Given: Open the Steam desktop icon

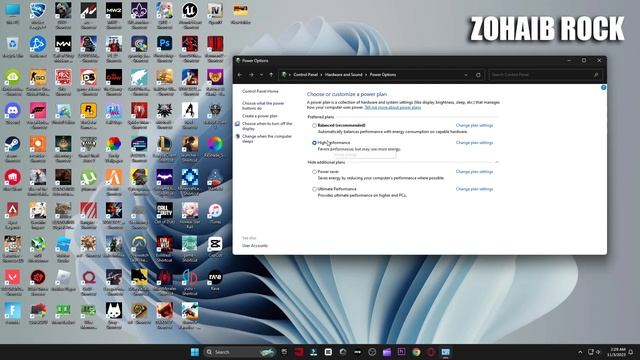Looking at the screenshot, I should 13,148.
